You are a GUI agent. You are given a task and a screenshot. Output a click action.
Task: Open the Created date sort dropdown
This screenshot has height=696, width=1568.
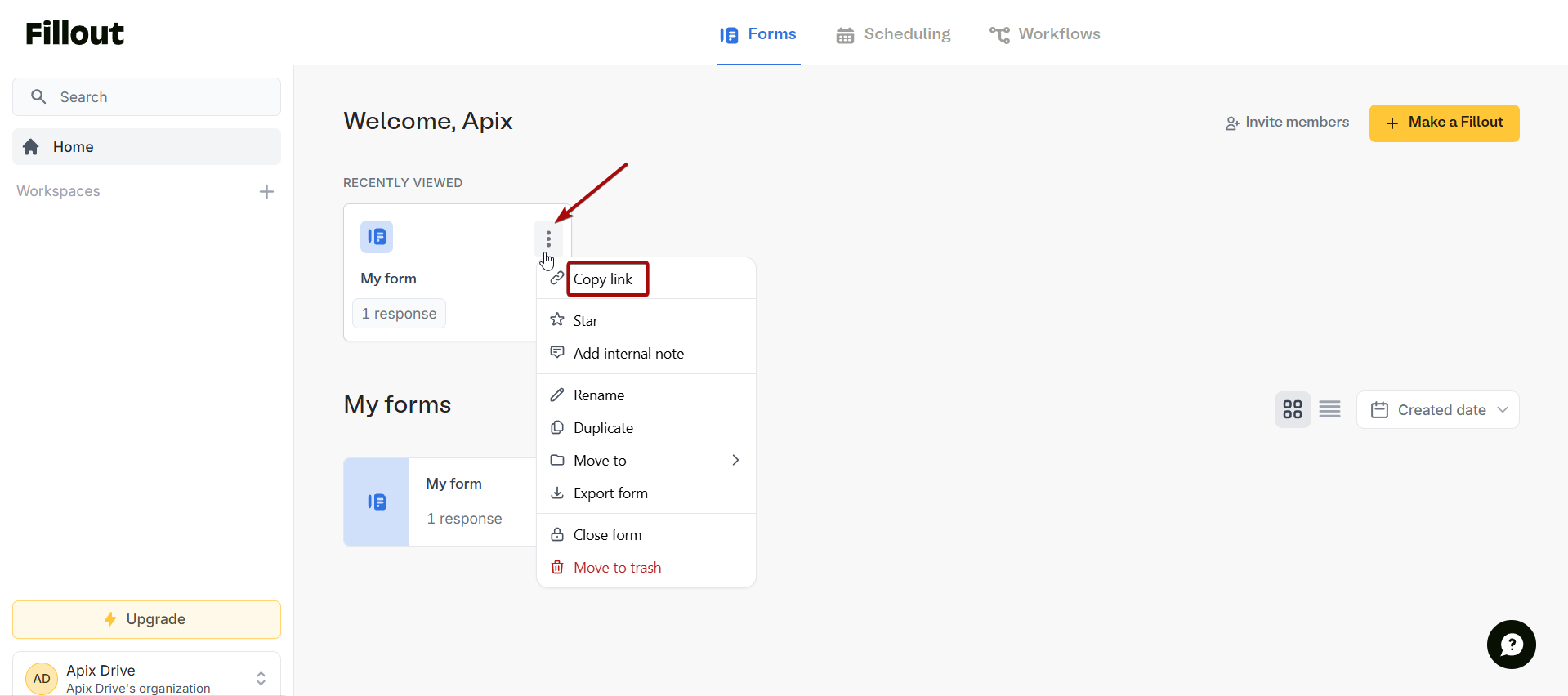(x=1437, y=409)
